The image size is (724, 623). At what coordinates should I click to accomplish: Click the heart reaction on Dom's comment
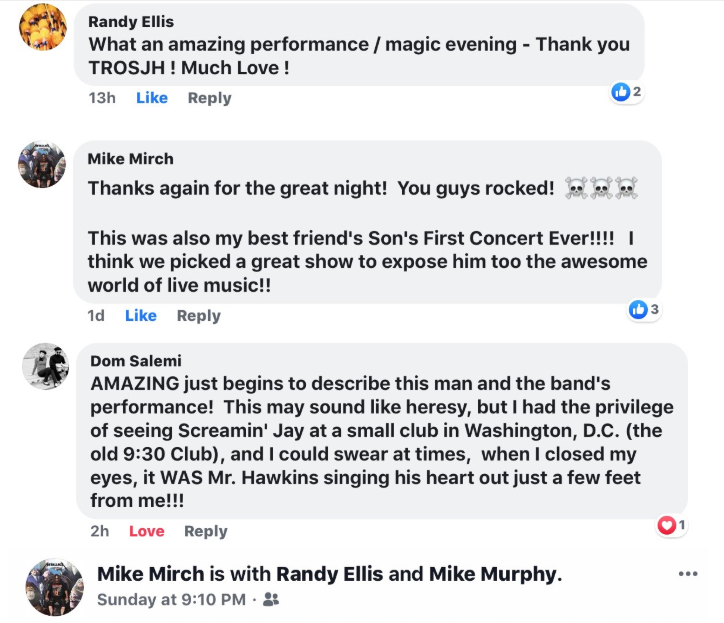click(666, 525)
